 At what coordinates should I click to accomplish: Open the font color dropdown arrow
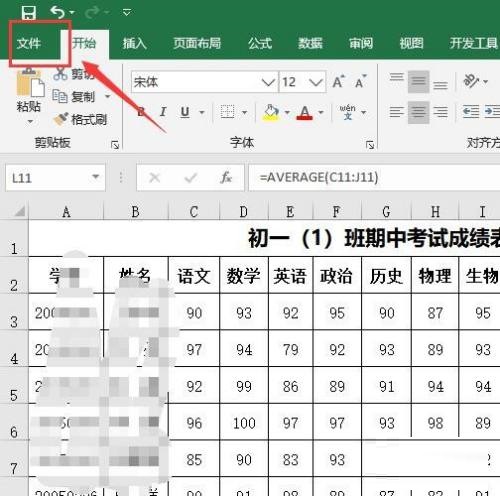tap(321, 113)
